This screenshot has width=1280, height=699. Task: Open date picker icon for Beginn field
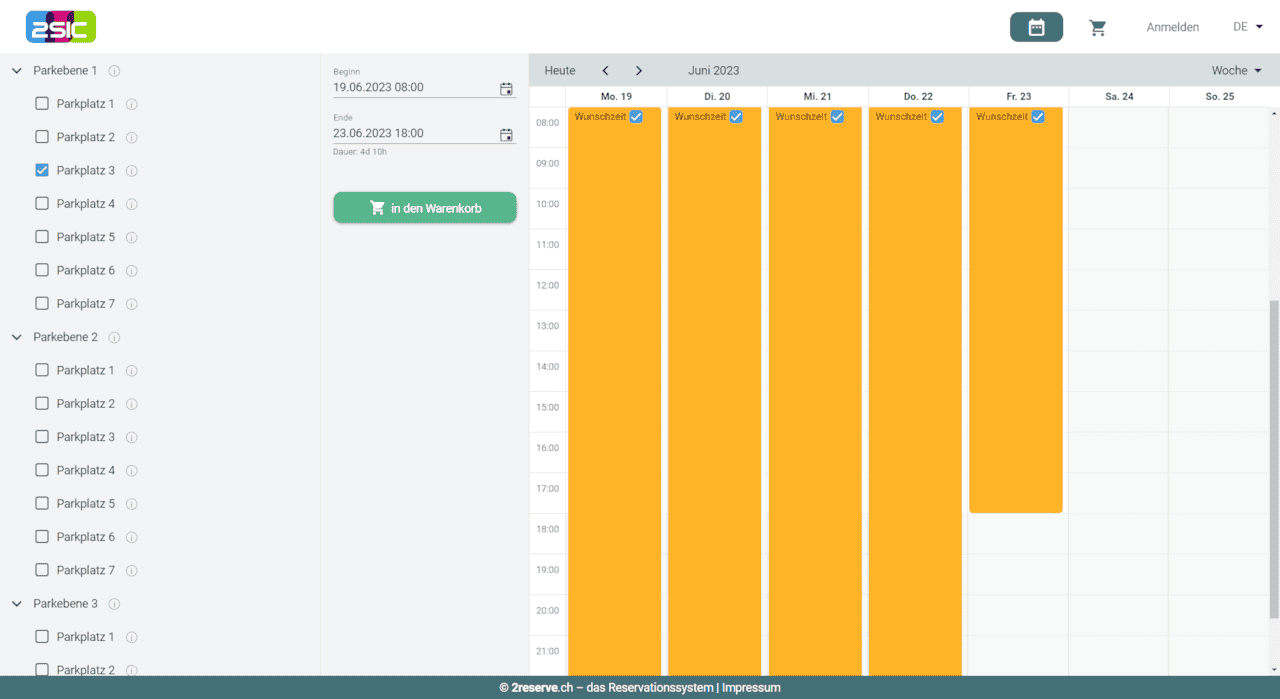click(x=506, y=88)
